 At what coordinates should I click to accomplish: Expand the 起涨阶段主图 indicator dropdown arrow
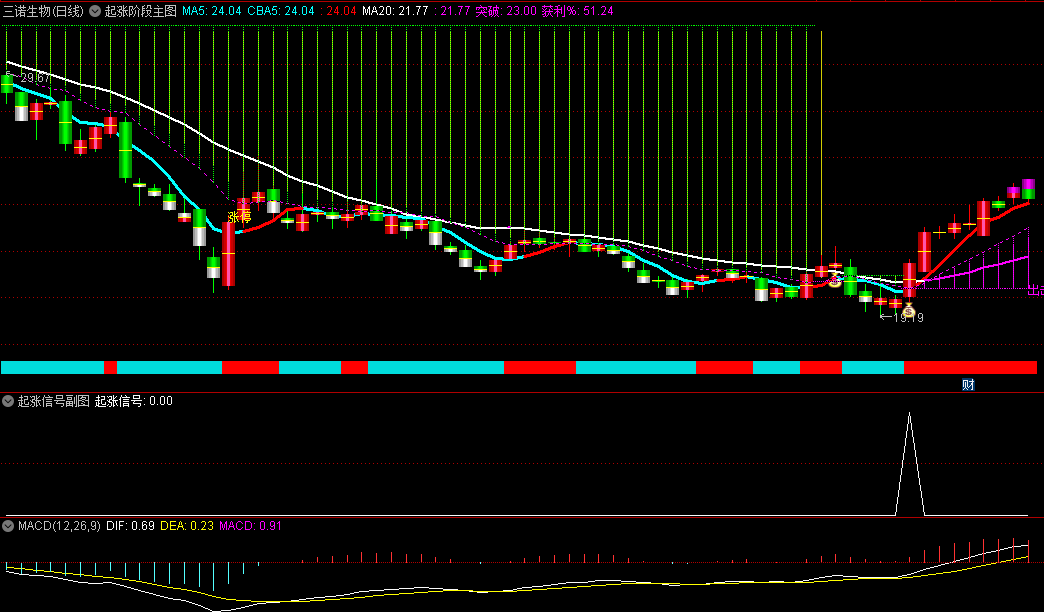(x=95, y=11)
